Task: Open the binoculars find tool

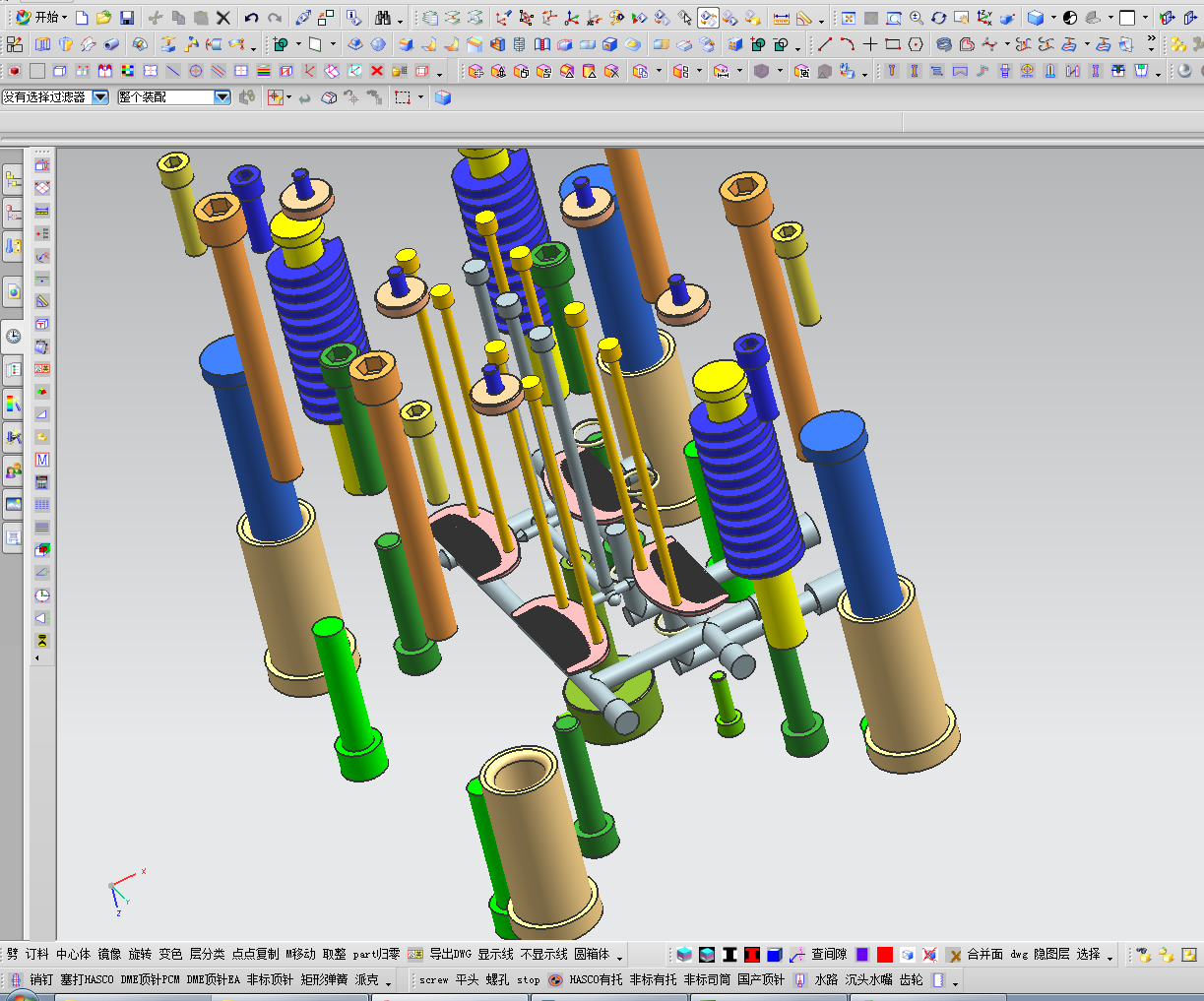Action: point(383,18)
